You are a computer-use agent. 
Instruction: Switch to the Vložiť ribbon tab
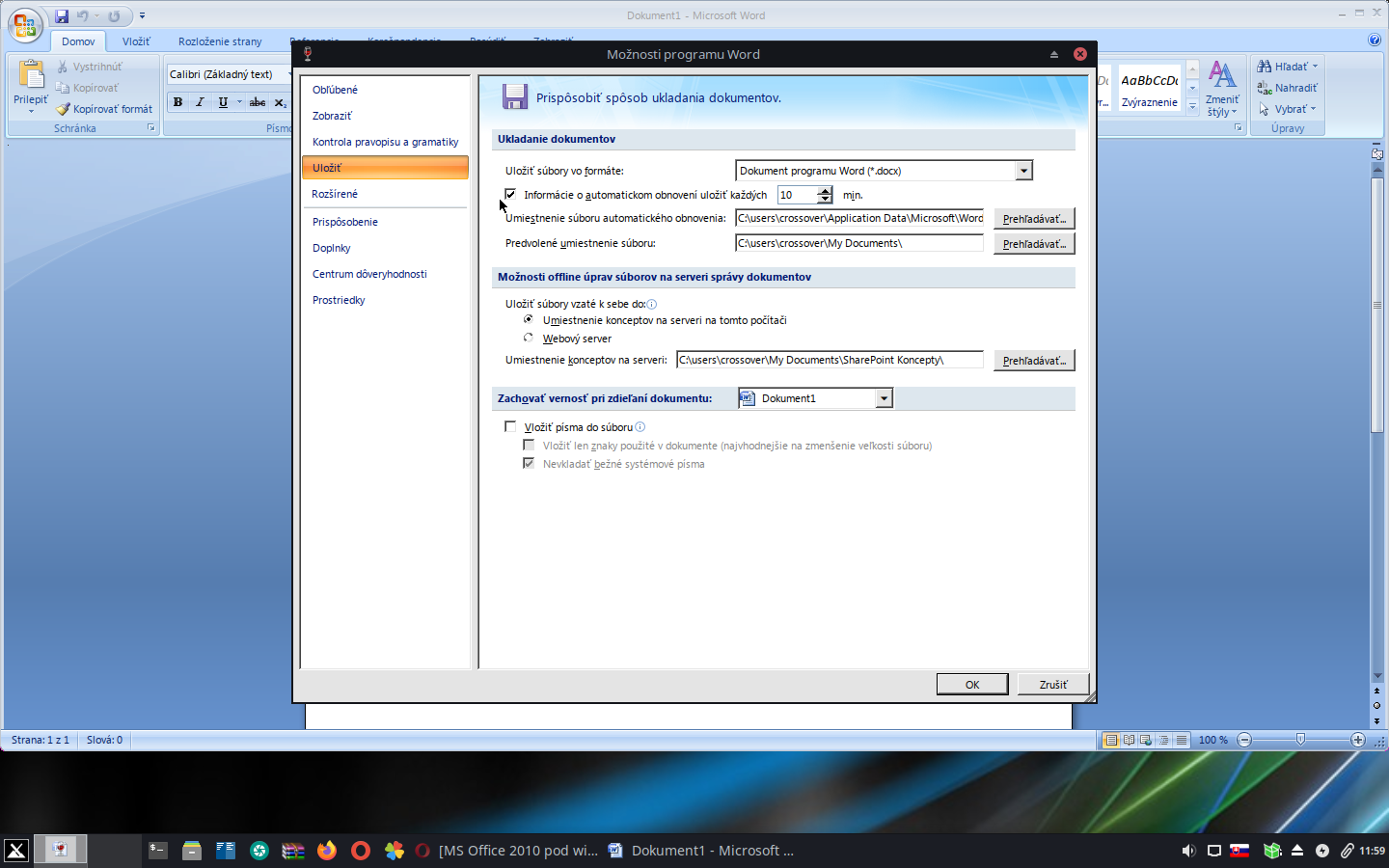tap(136, 41)
